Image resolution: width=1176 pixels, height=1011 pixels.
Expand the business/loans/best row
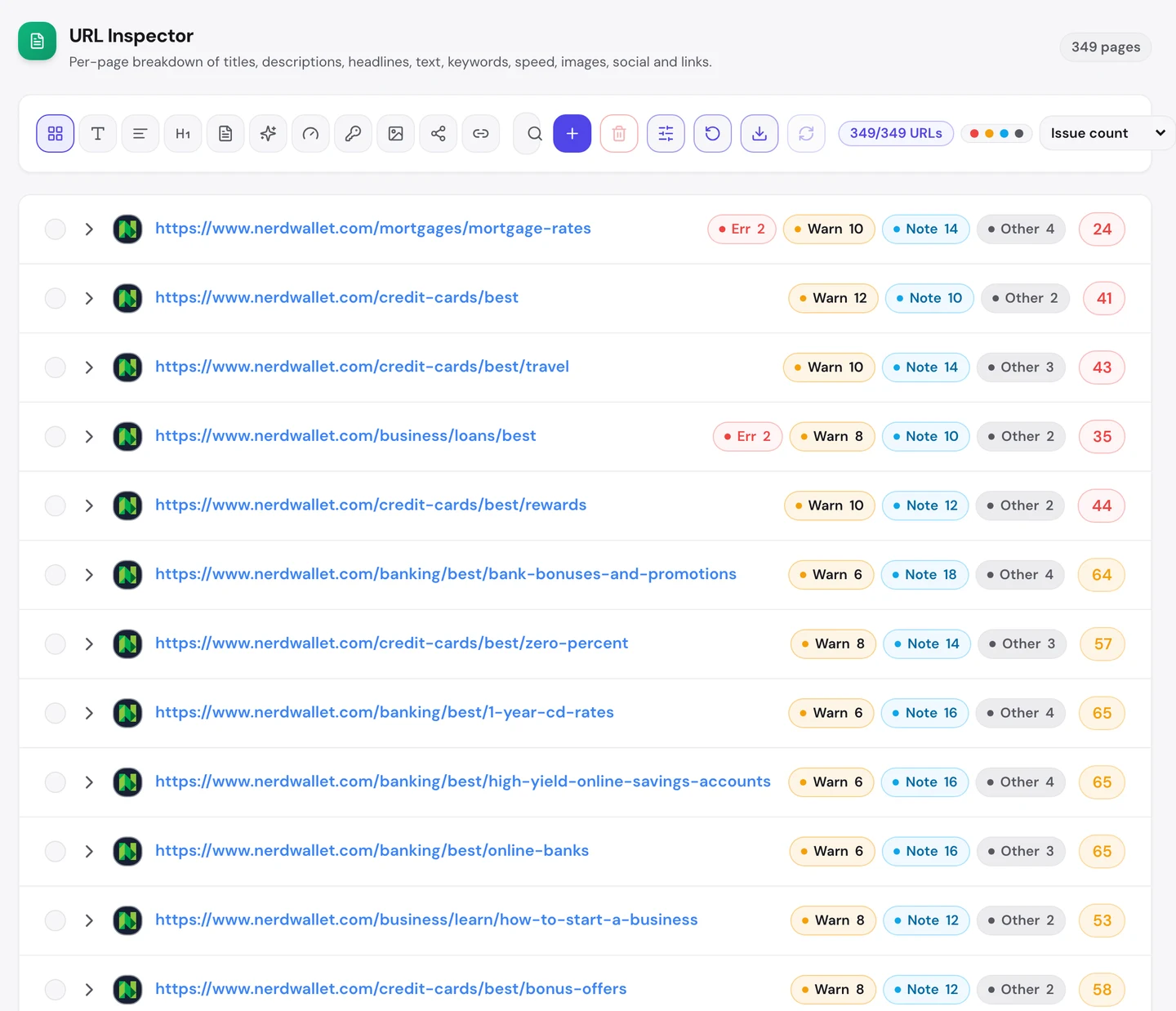point(89,436)
